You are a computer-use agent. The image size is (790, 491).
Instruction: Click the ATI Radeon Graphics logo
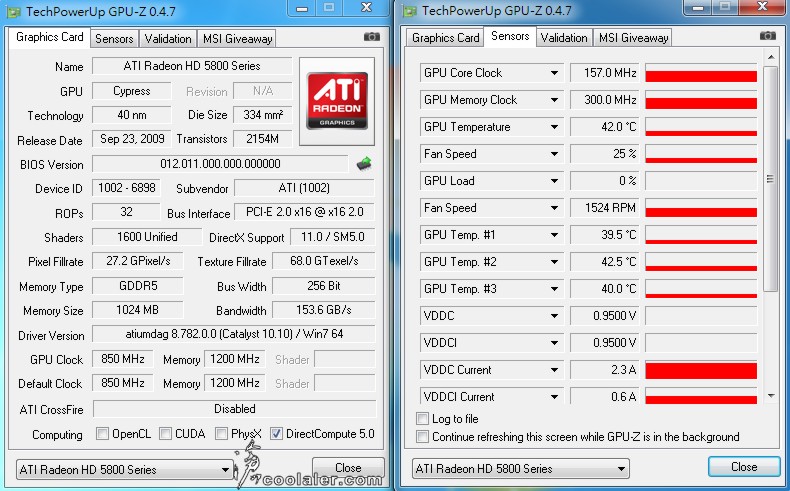click(337, 101)
